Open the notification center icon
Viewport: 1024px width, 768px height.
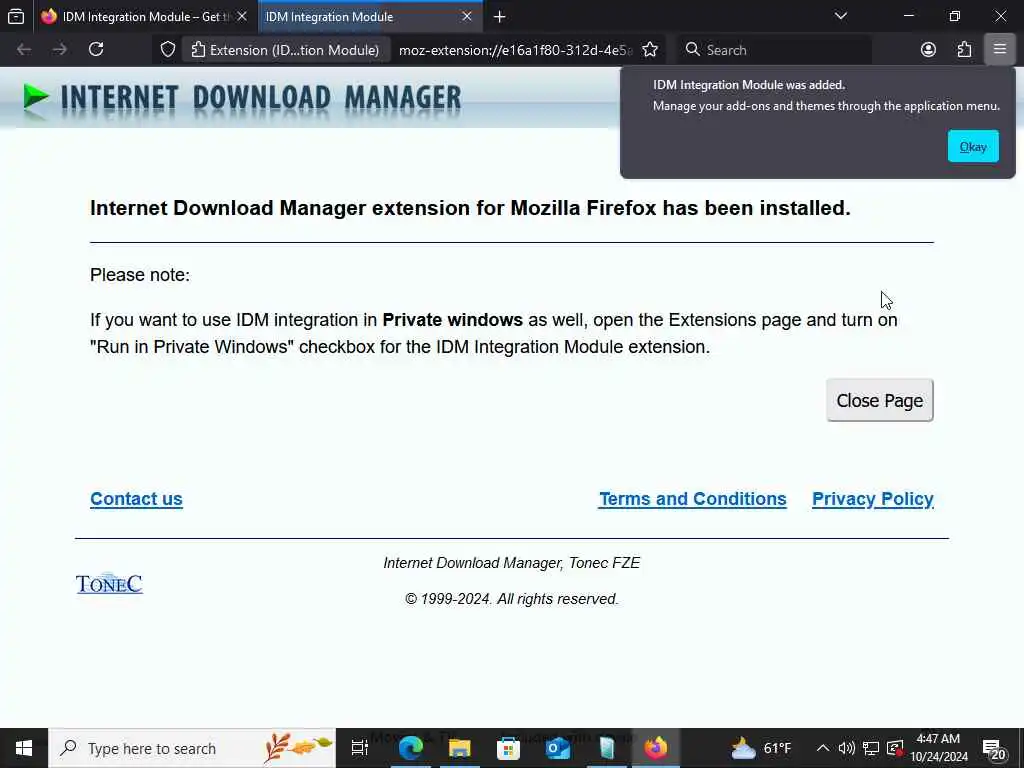(x=995, y=748)
